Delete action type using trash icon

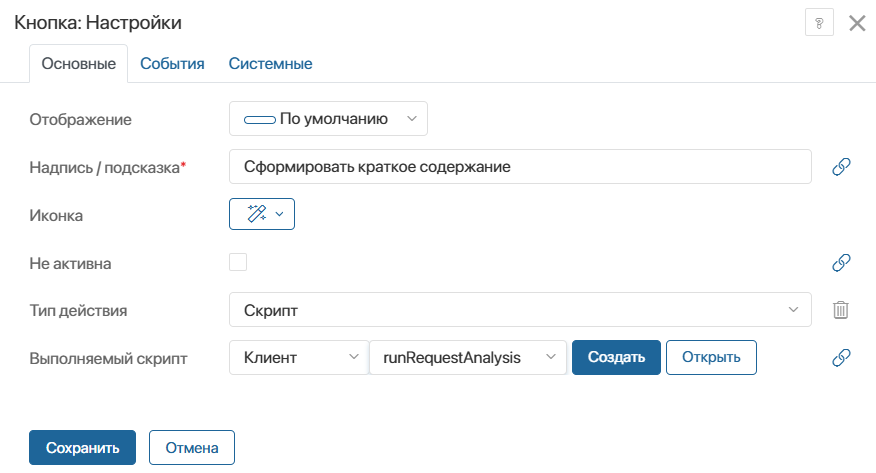pos(841,310)
